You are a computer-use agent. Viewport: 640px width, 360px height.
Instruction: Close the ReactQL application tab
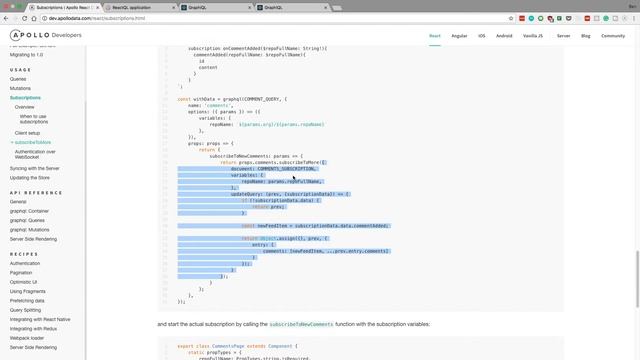(x=174, y=7)
